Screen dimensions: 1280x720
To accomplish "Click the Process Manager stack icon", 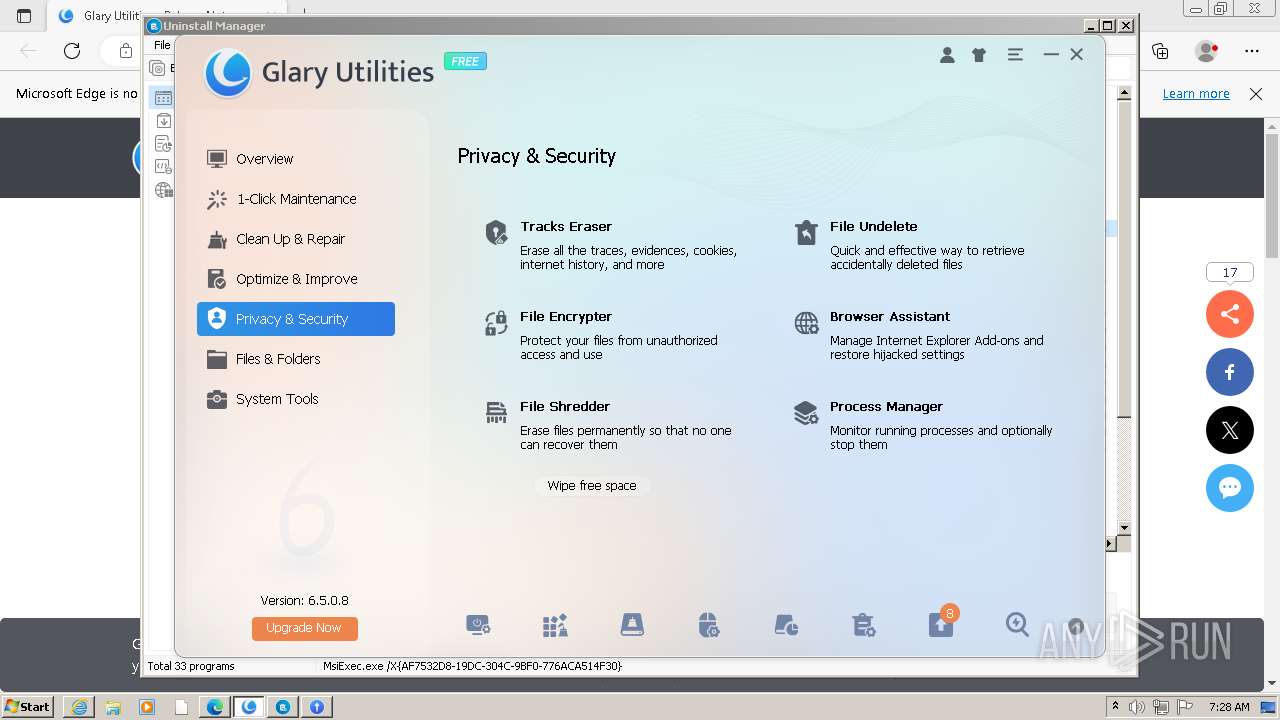I will (806, 413).
